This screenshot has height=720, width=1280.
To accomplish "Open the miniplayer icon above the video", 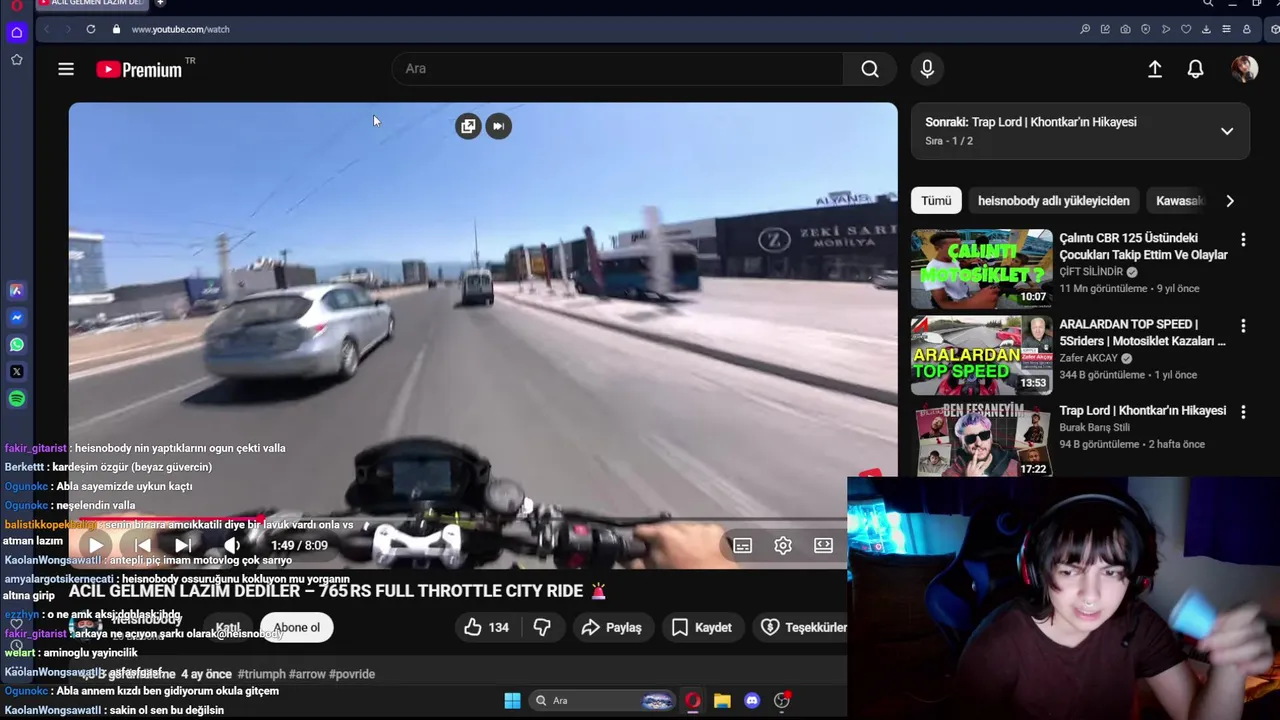I will pyautogui.click(x=468, y=126).
